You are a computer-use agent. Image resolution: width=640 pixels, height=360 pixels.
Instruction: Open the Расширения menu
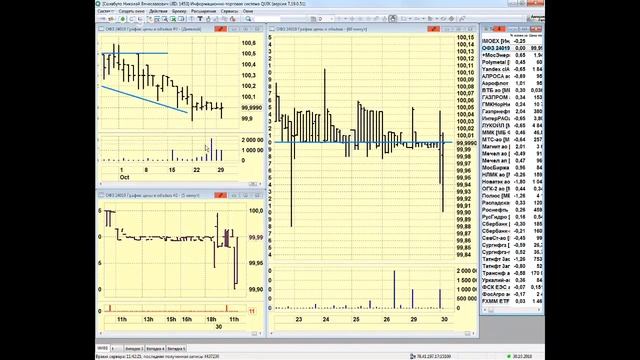[x=203, y=11]
